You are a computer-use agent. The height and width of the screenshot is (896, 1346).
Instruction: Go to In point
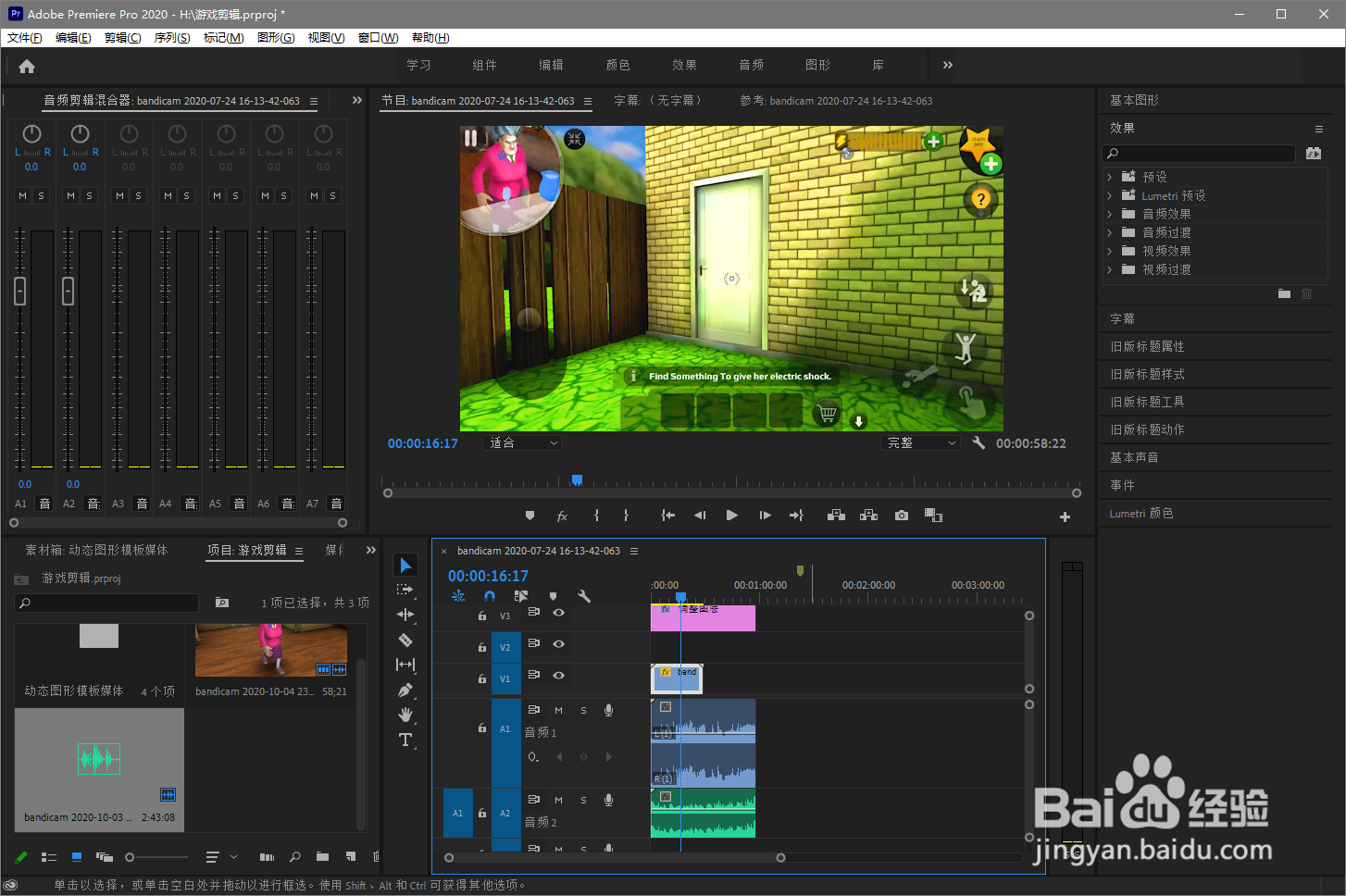667,516
